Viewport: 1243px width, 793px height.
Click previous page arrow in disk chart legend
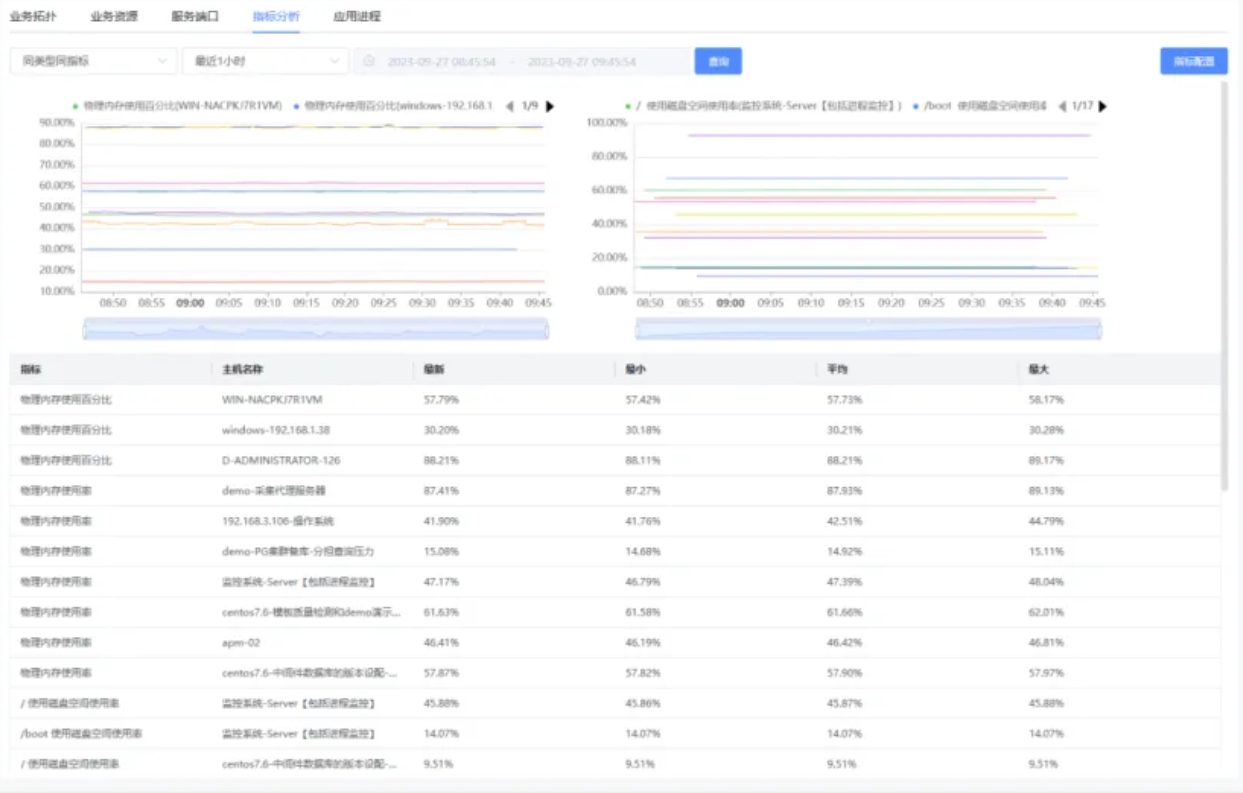[x=1061, y=106]
